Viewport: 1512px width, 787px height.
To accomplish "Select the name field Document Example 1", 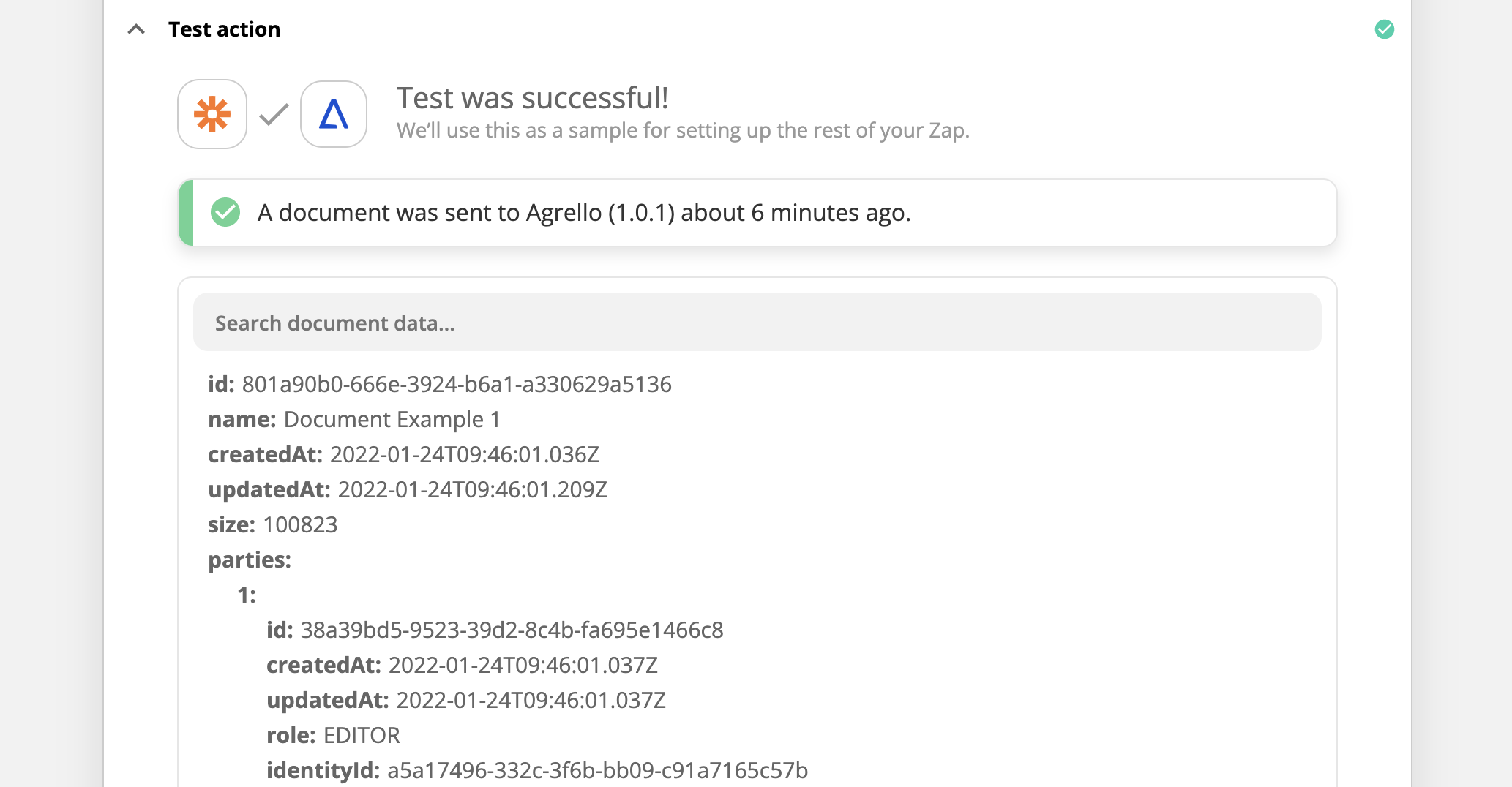I will (392, 419).
